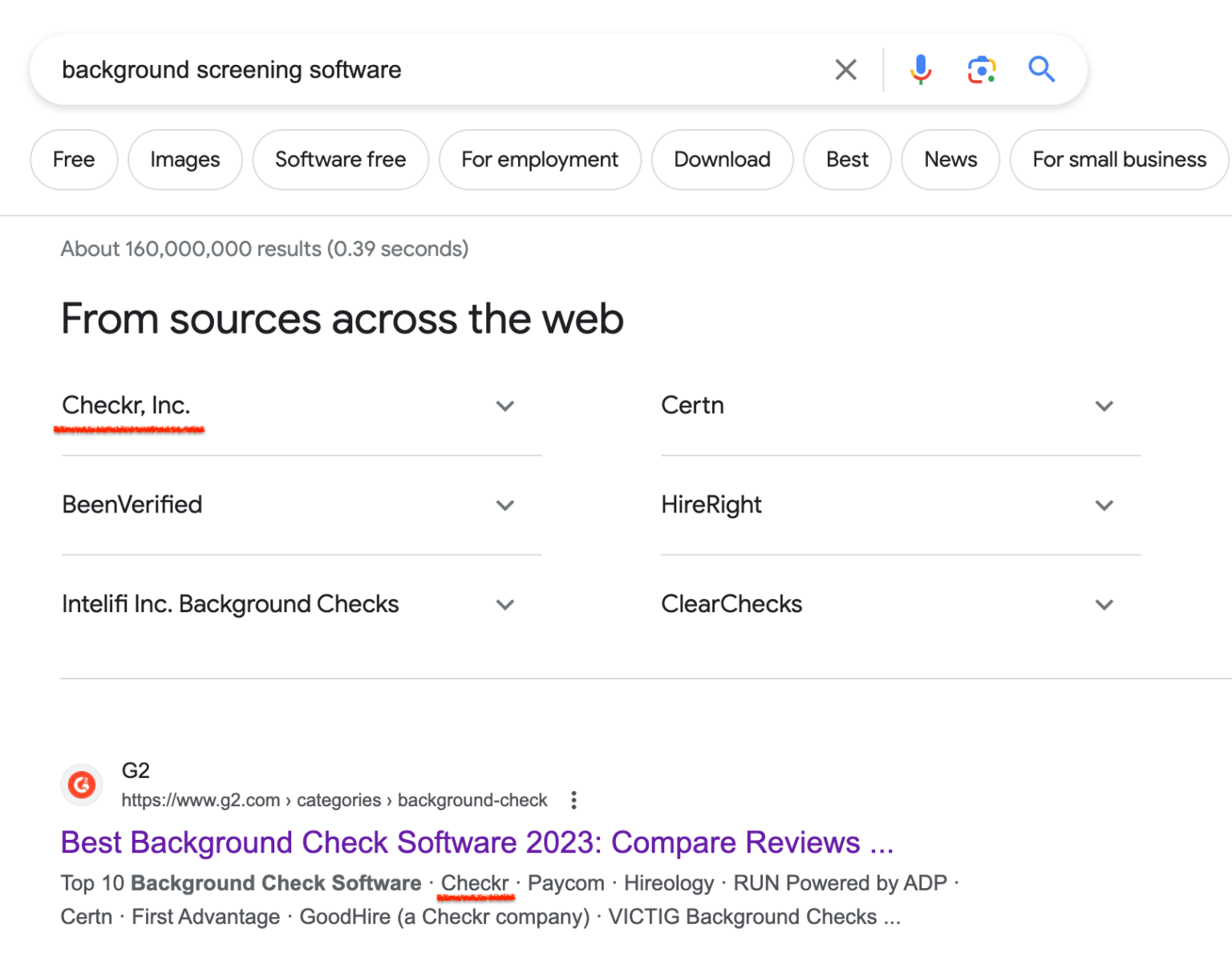Screen dimensions: 1232x953
Task: Select the G2 site favicon
Action: pyautogui.click(x=81, y=785)
